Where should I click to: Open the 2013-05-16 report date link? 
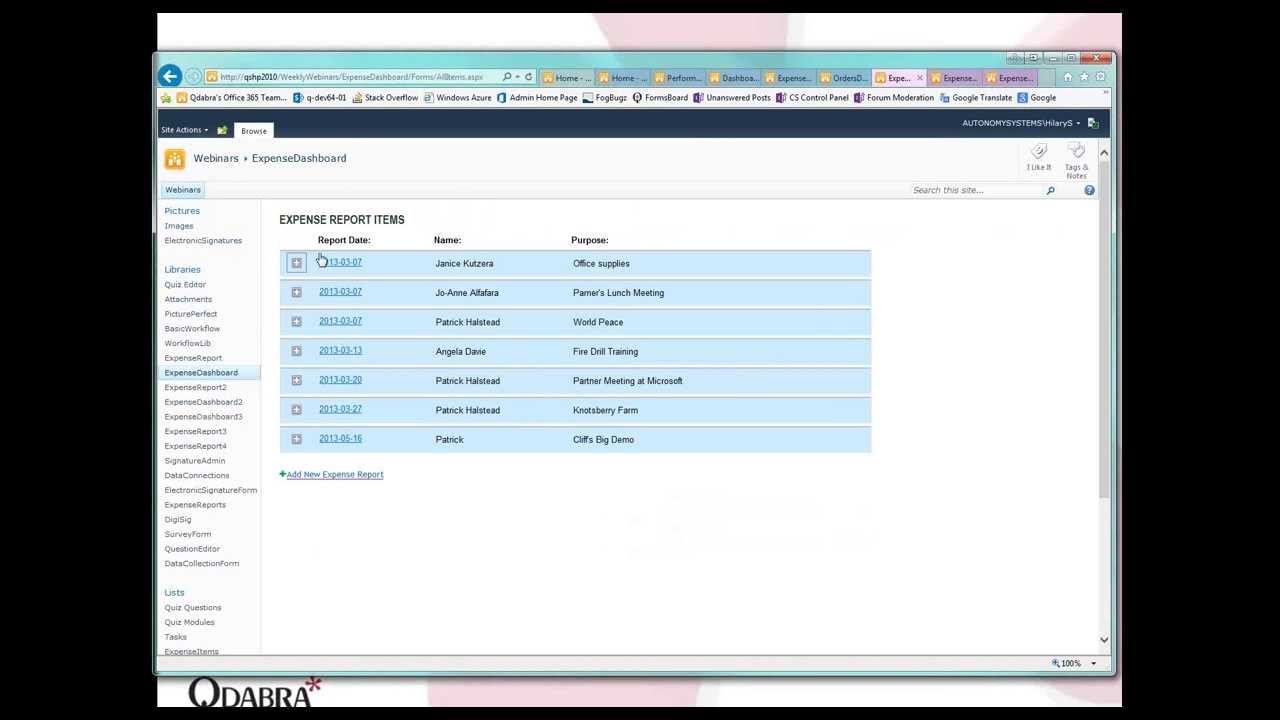coord(340,439)
